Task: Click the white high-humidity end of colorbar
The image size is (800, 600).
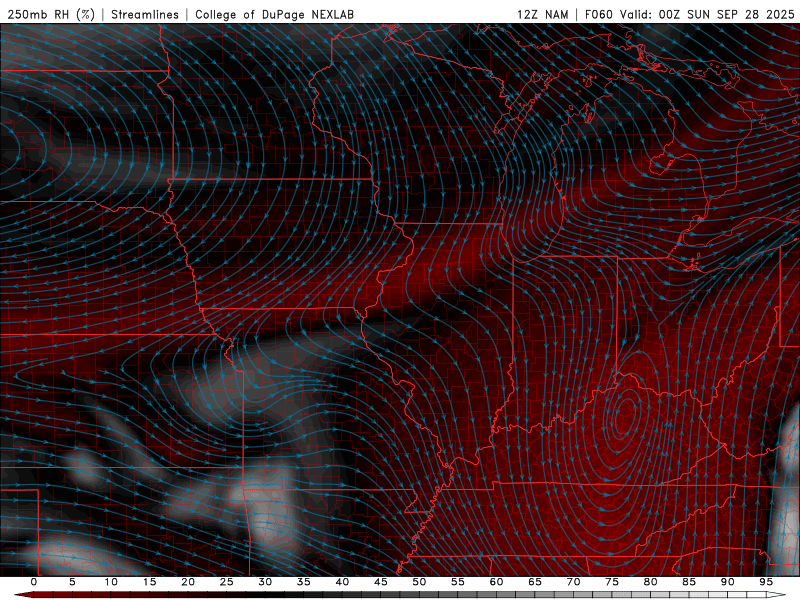Action: click(777, 595)
